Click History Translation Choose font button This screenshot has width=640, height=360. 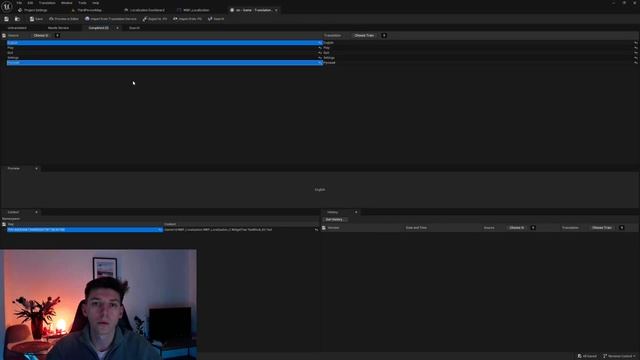click(602, 228)
